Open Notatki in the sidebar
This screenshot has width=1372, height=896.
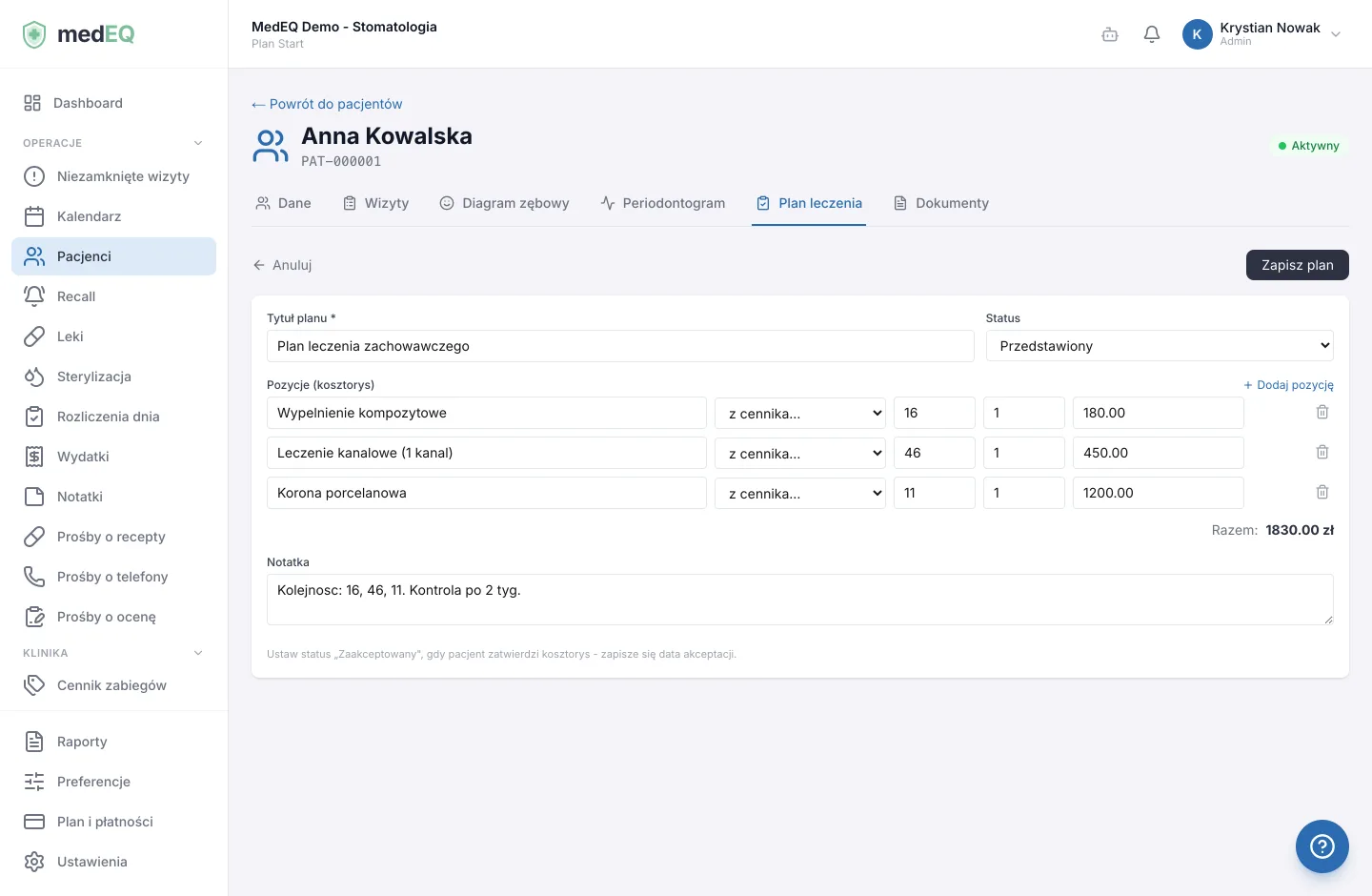(x=113, y=497)
